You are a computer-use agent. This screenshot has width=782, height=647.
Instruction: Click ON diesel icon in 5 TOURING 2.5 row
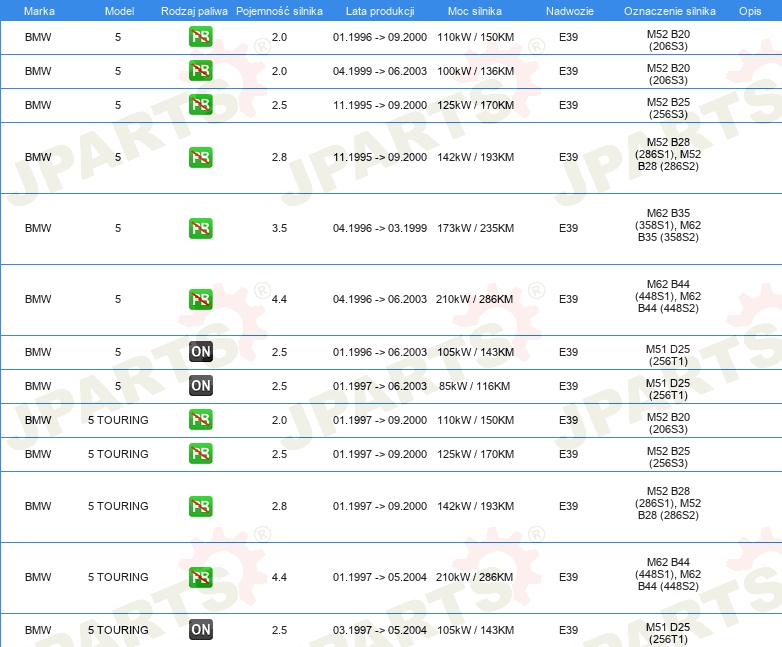pos(200,630)
